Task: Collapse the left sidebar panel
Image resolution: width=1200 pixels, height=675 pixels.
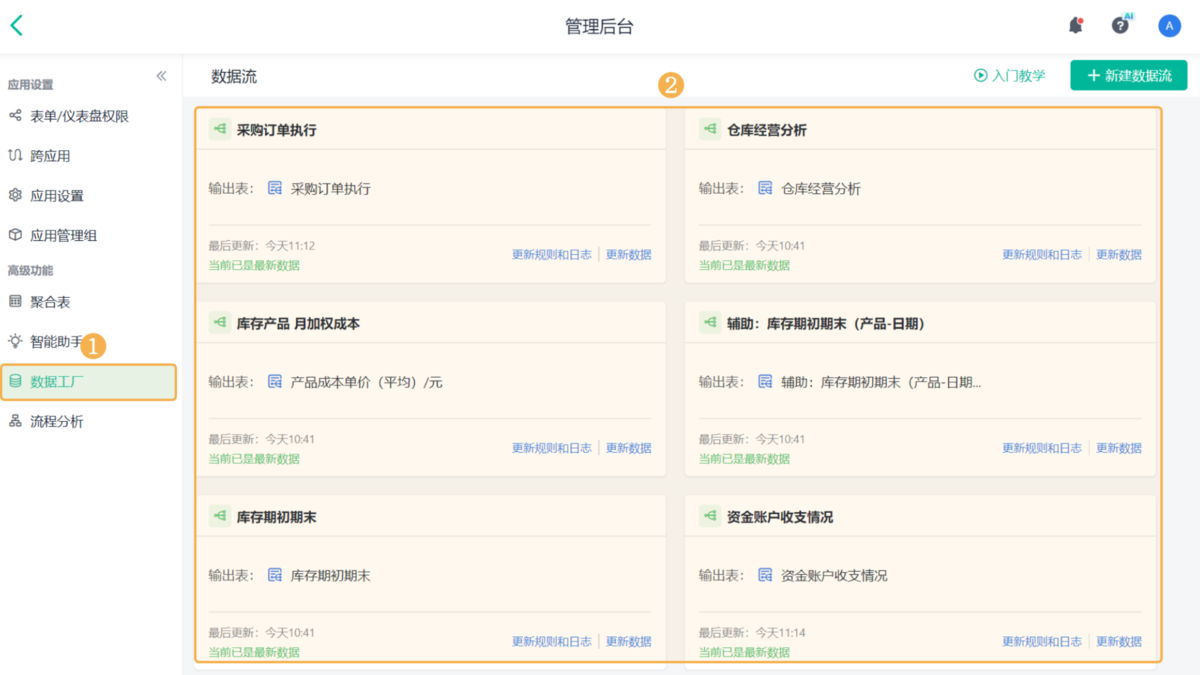Action: [161, 76]
